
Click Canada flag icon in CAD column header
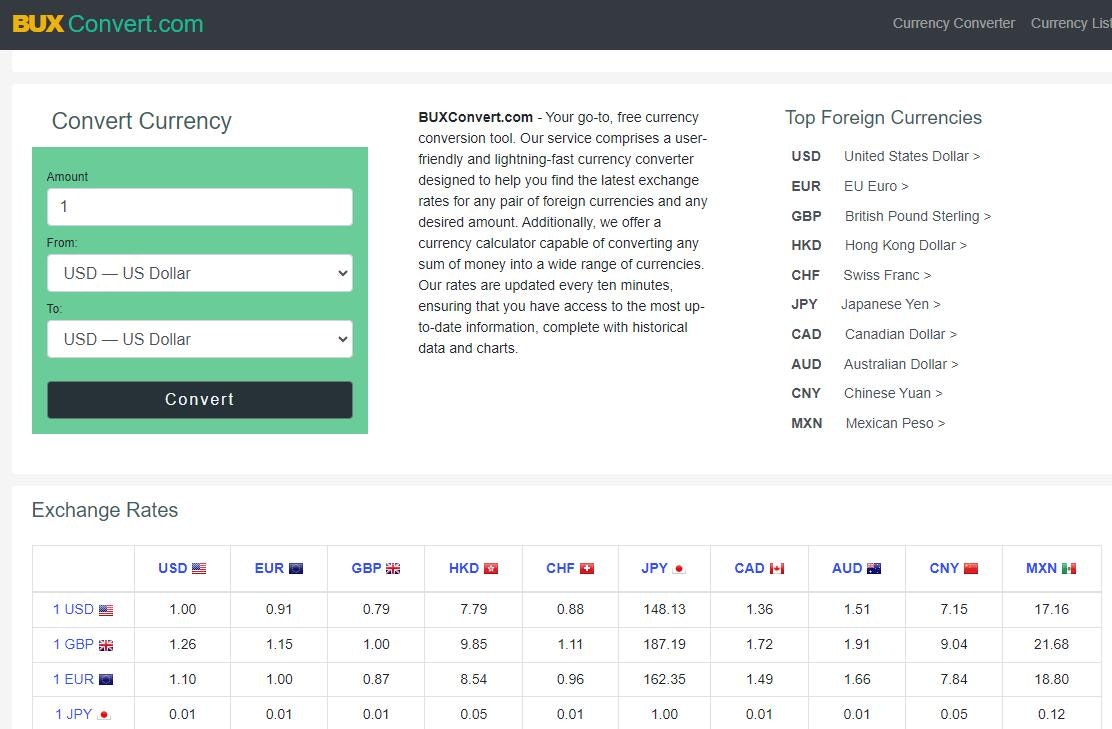(777, 569)
